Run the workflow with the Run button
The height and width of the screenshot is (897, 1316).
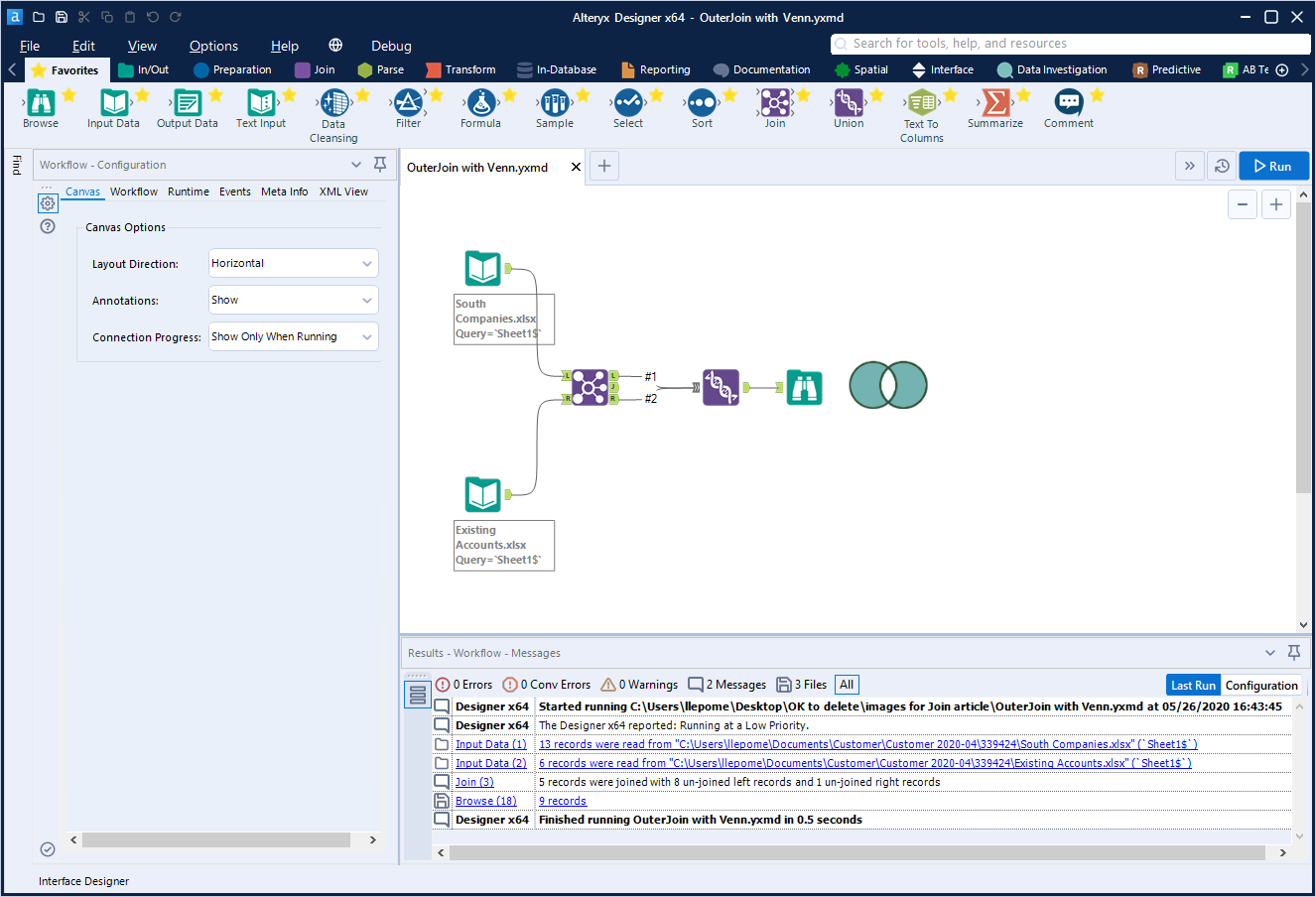click(x=1273, y=166)
